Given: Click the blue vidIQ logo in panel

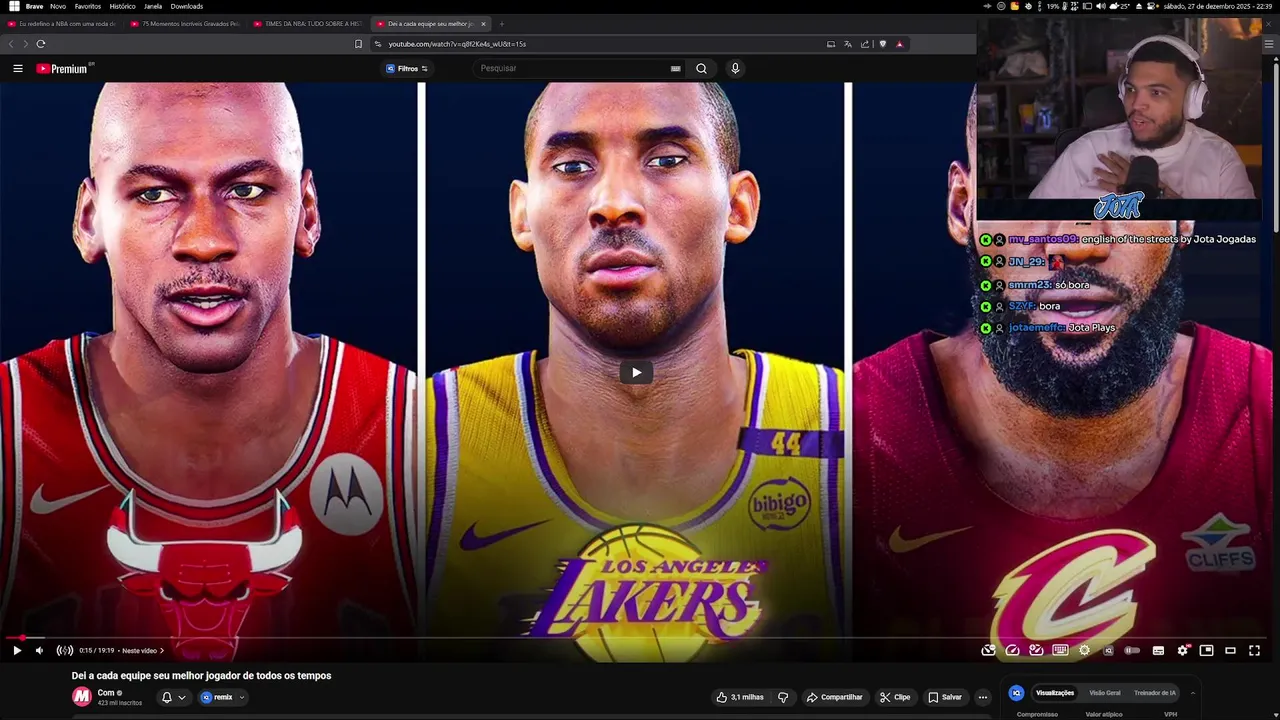Looking at the screenshot, I should tap(1016, 693).
